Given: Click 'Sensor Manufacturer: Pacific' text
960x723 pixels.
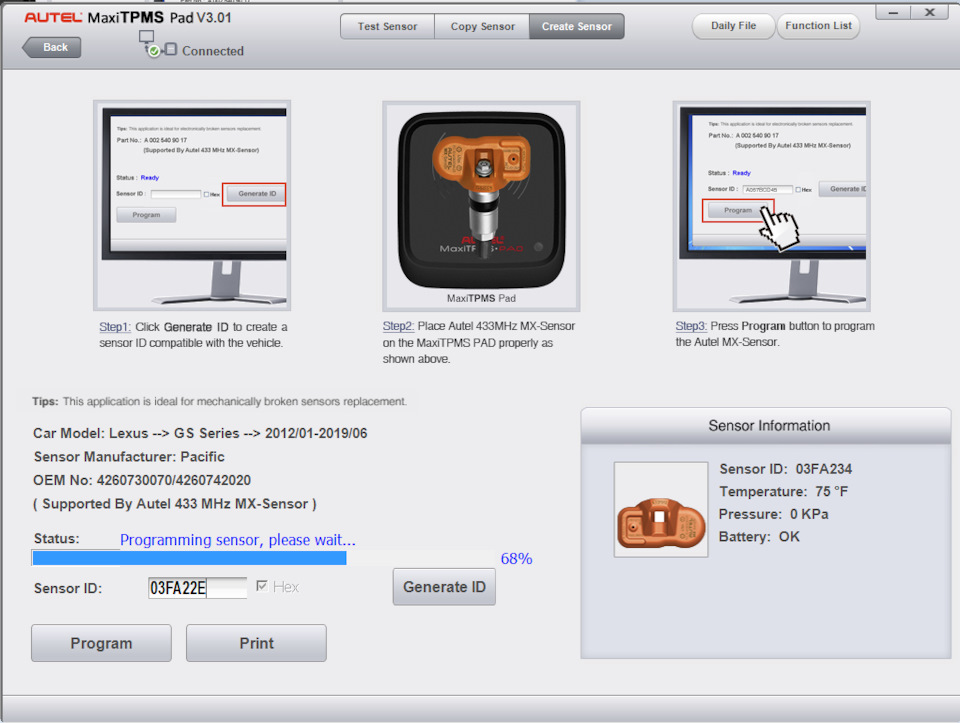Looking at the screenshot, I should coord(129,457).
